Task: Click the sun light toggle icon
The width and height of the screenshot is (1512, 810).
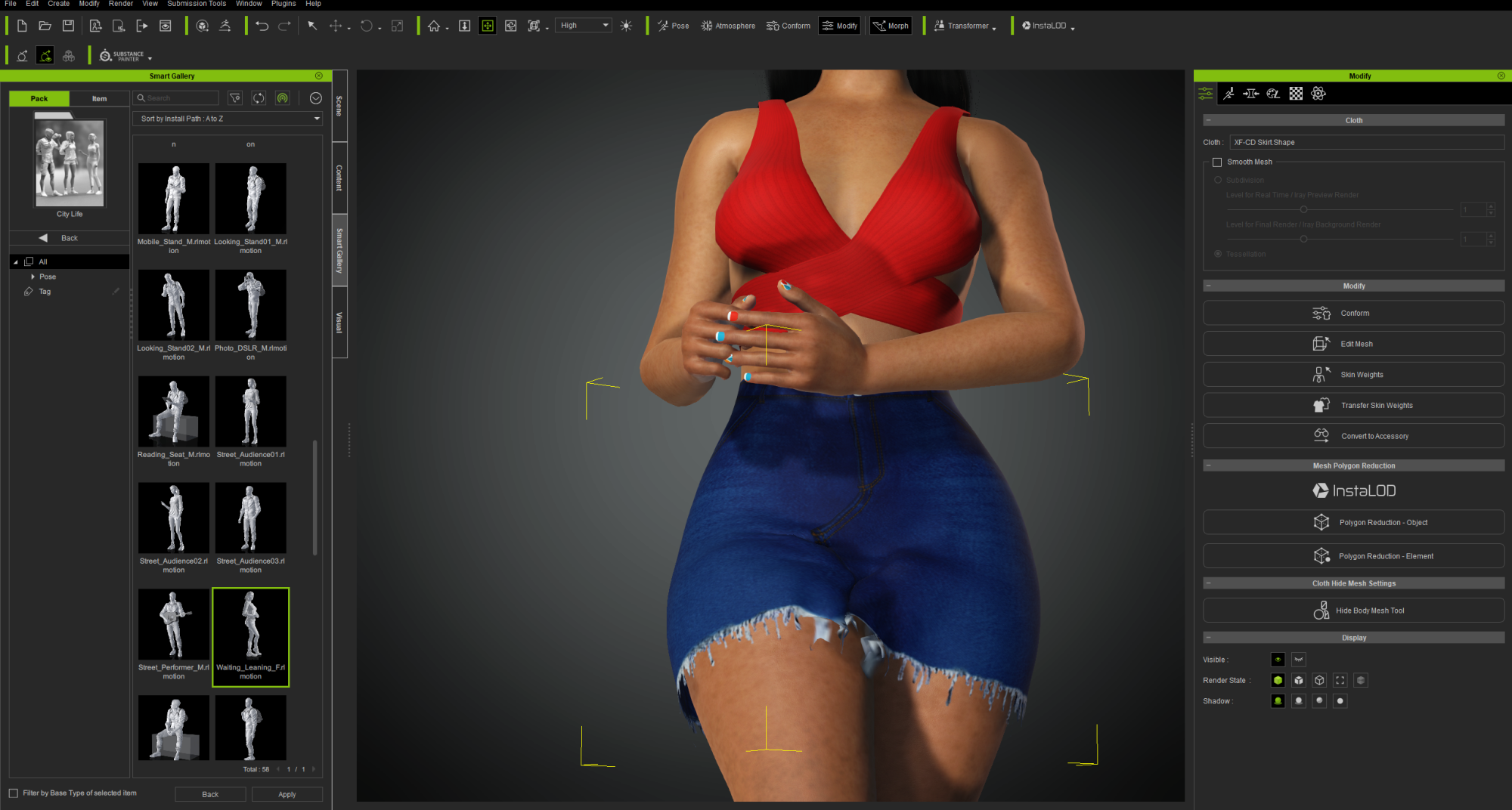Action: [x=626, y=26]
